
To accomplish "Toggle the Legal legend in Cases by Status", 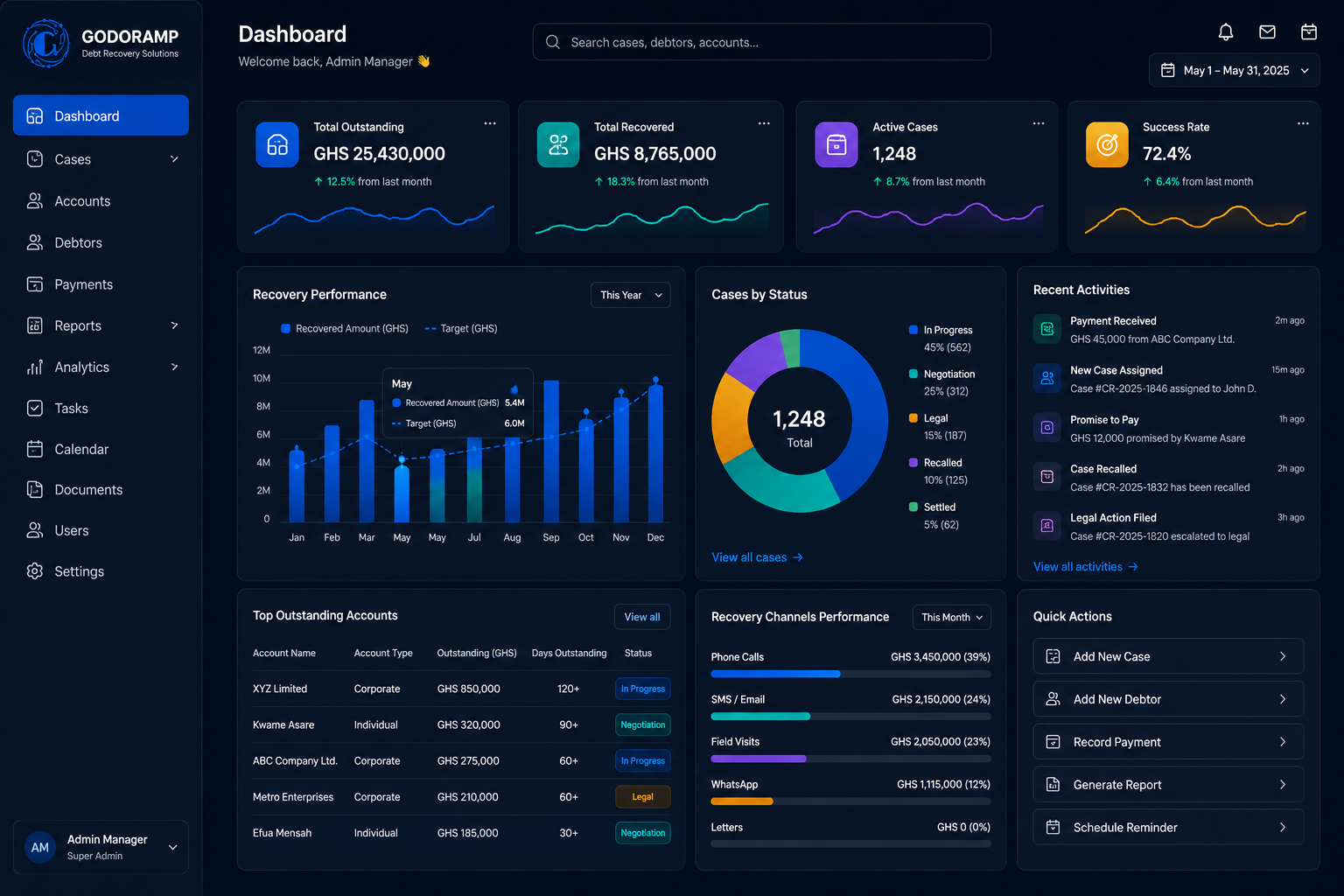I will click(x=928, y=418).
